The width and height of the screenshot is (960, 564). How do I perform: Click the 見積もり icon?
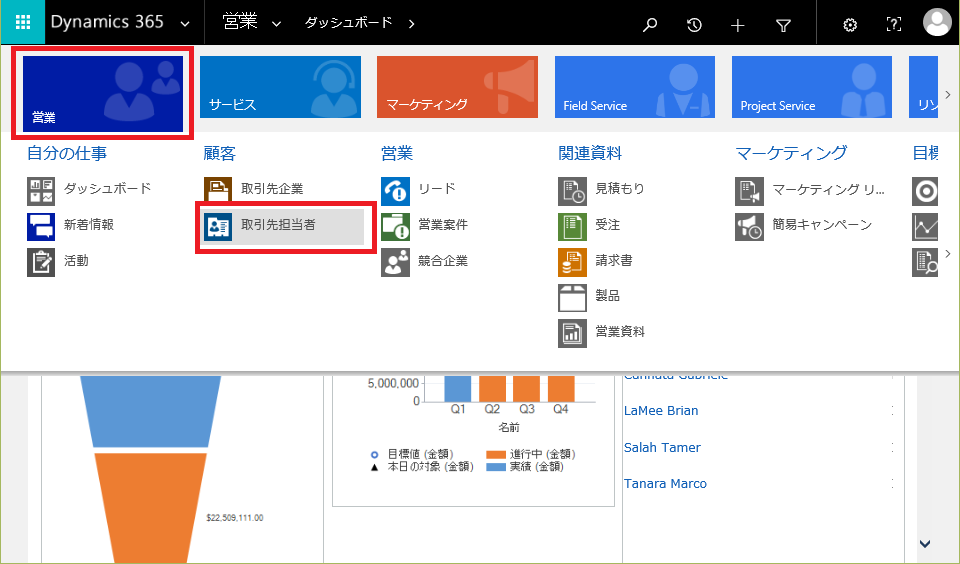pyautogui.click(x=572, y=191)
